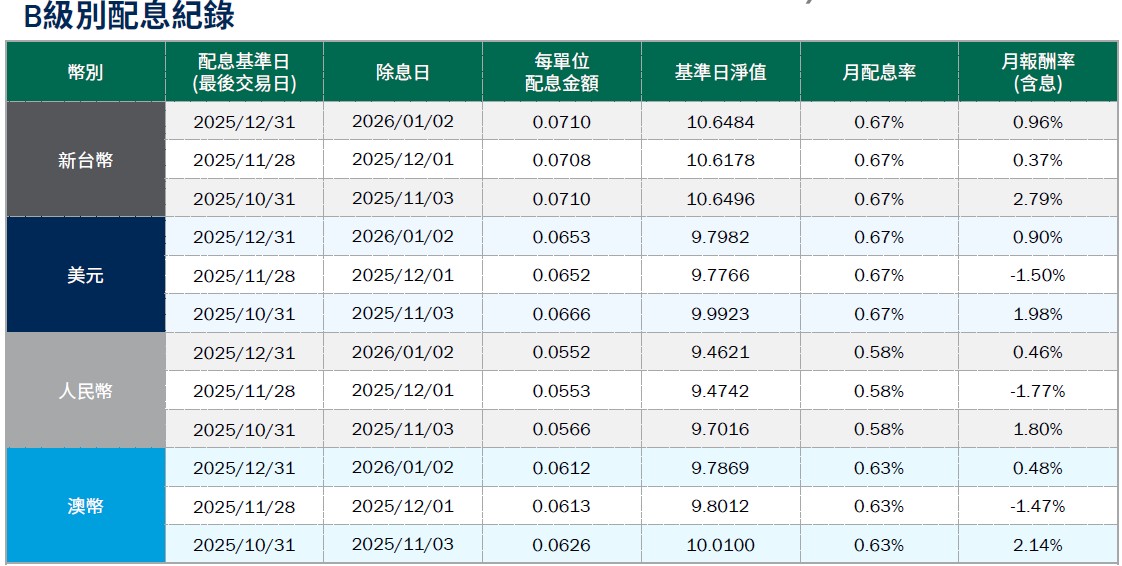Click the net value 10.6484 cell
This screenshot has height=566, width=1122.
720,122
